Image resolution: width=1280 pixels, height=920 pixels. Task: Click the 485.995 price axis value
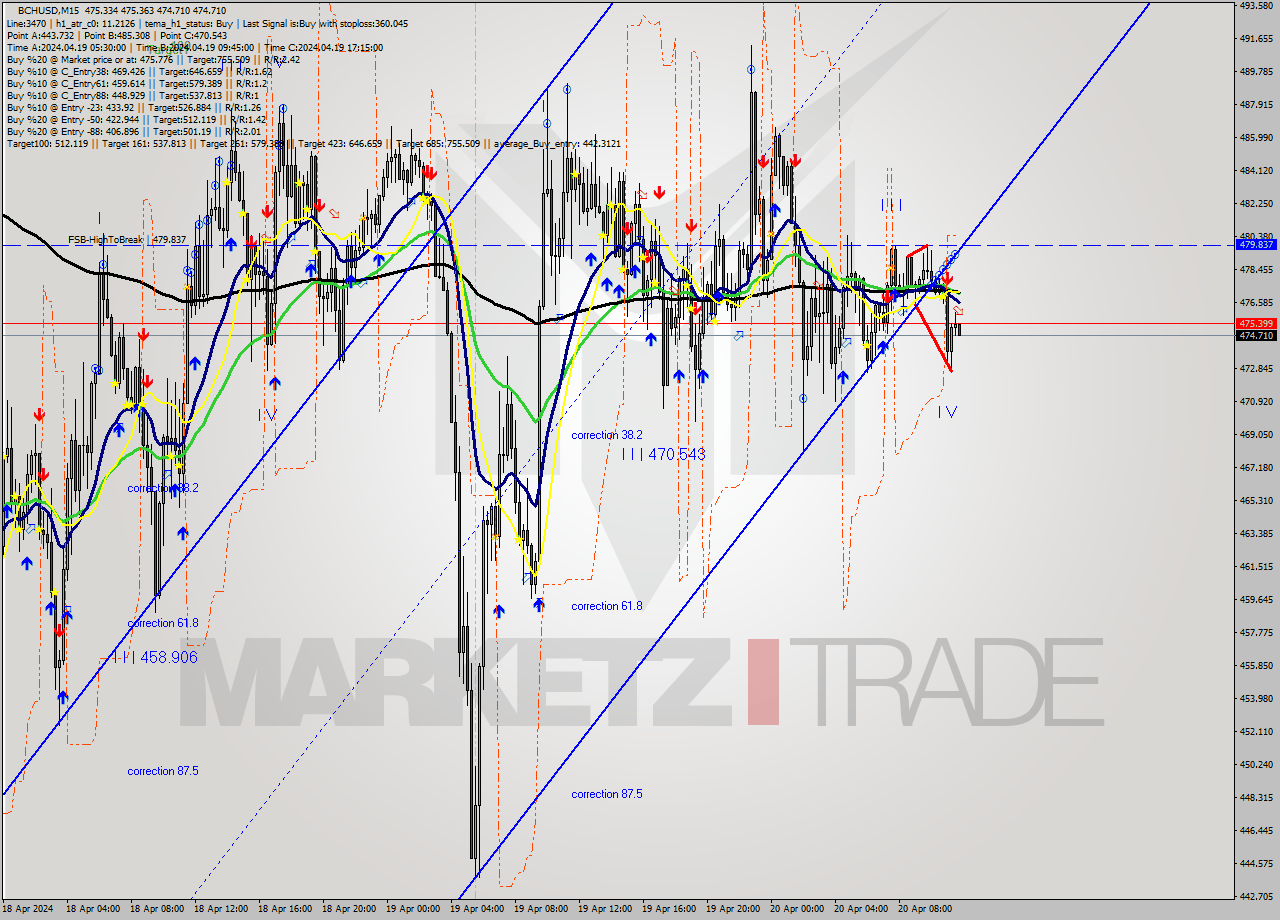pyautogui.click(x=1256, y=138)
